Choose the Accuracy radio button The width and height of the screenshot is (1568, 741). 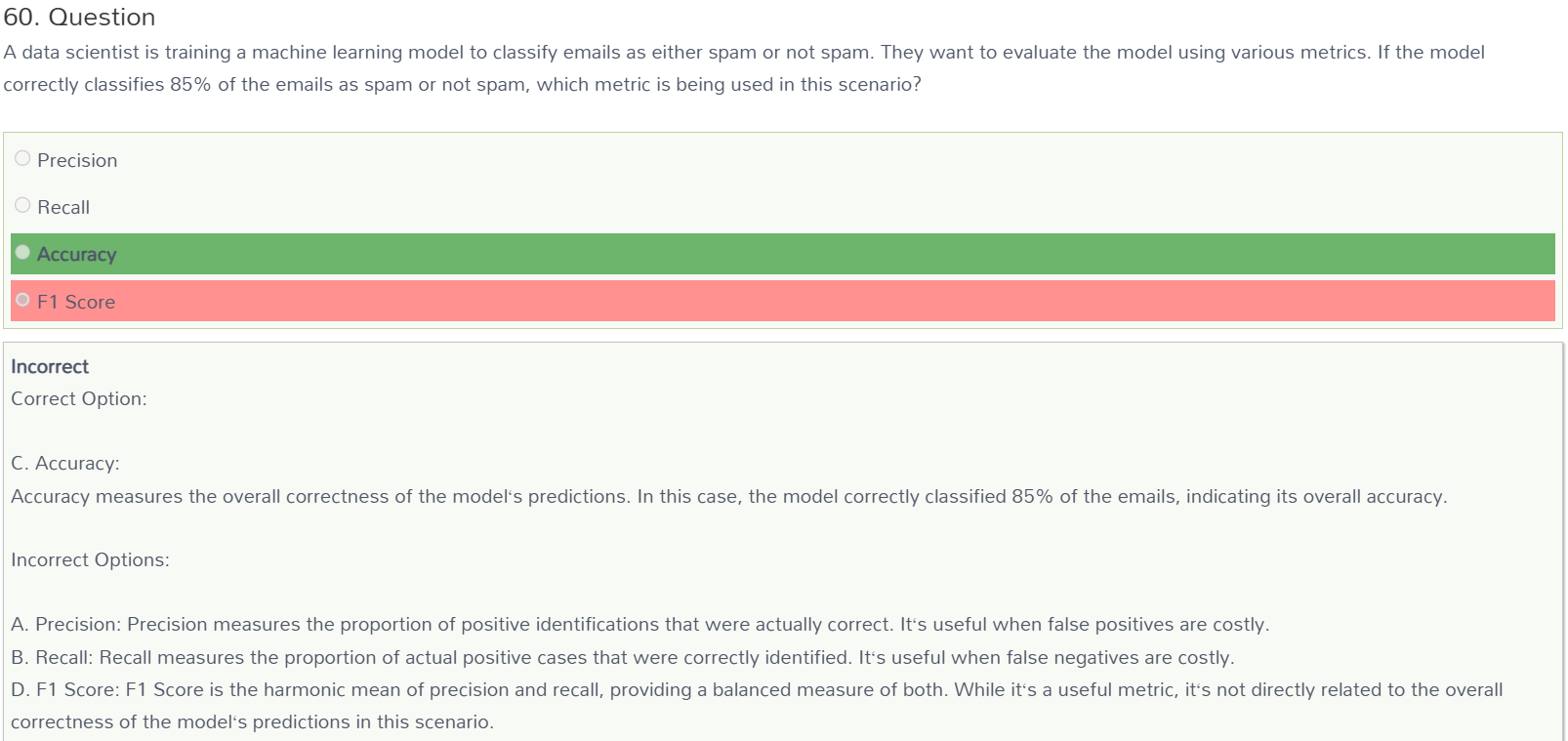point(22,252)
